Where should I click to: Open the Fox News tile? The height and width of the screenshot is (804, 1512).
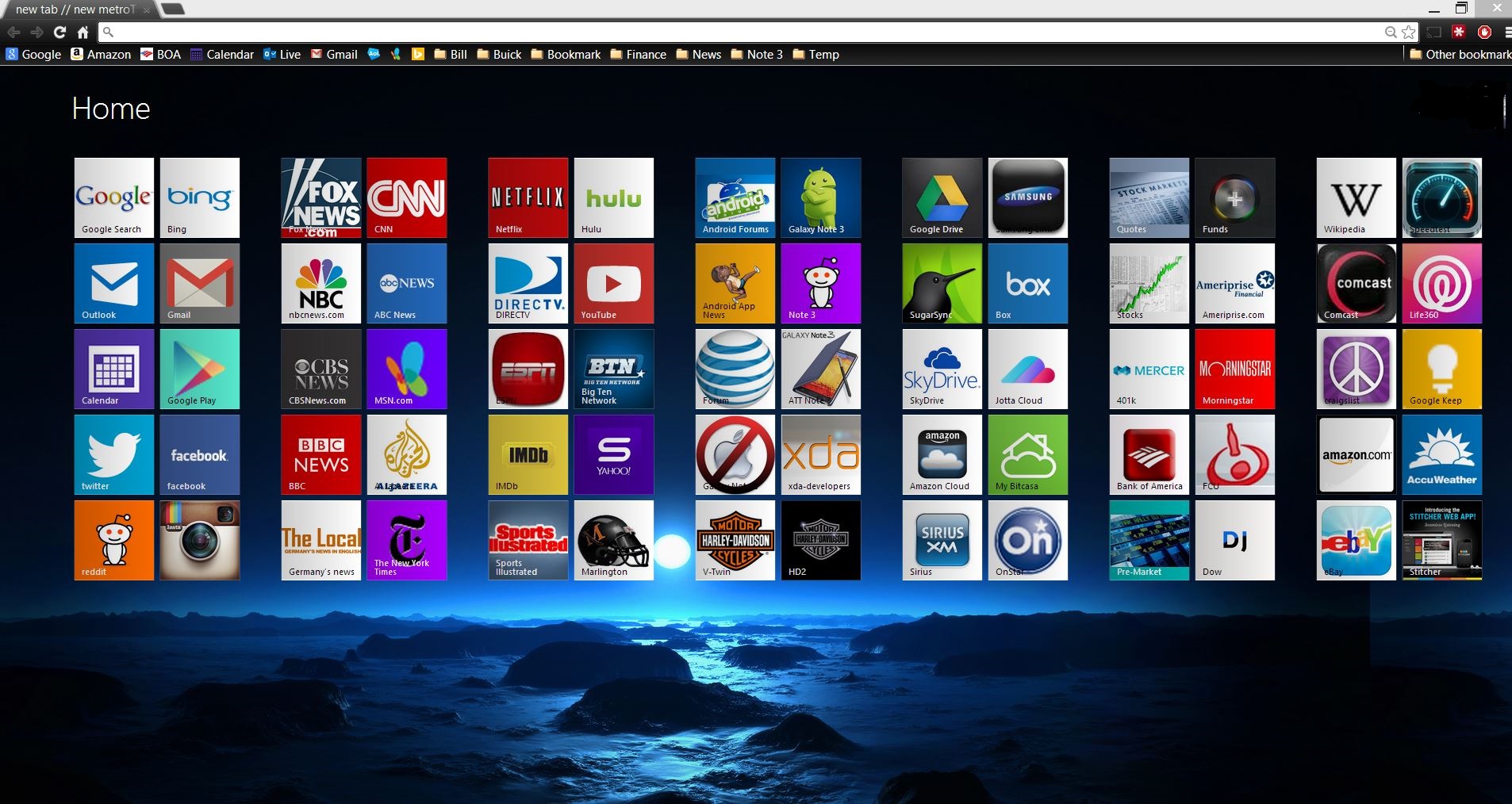[321, 197]
